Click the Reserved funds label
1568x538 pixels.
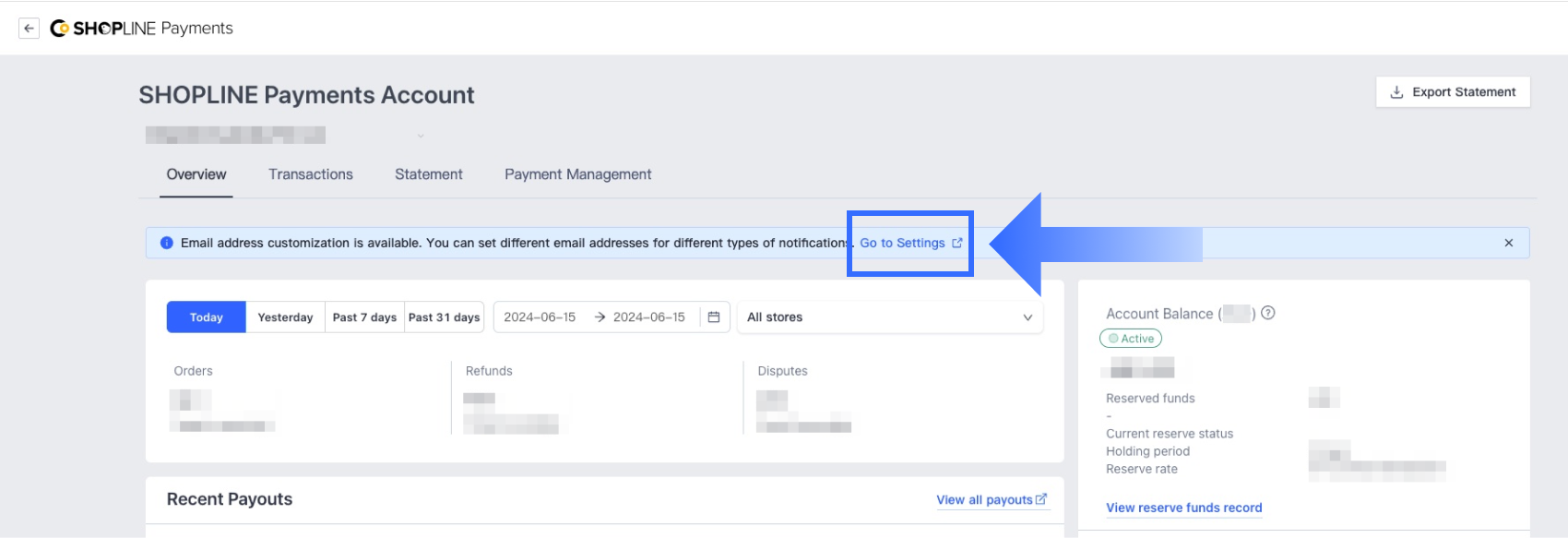[1150, 399]
